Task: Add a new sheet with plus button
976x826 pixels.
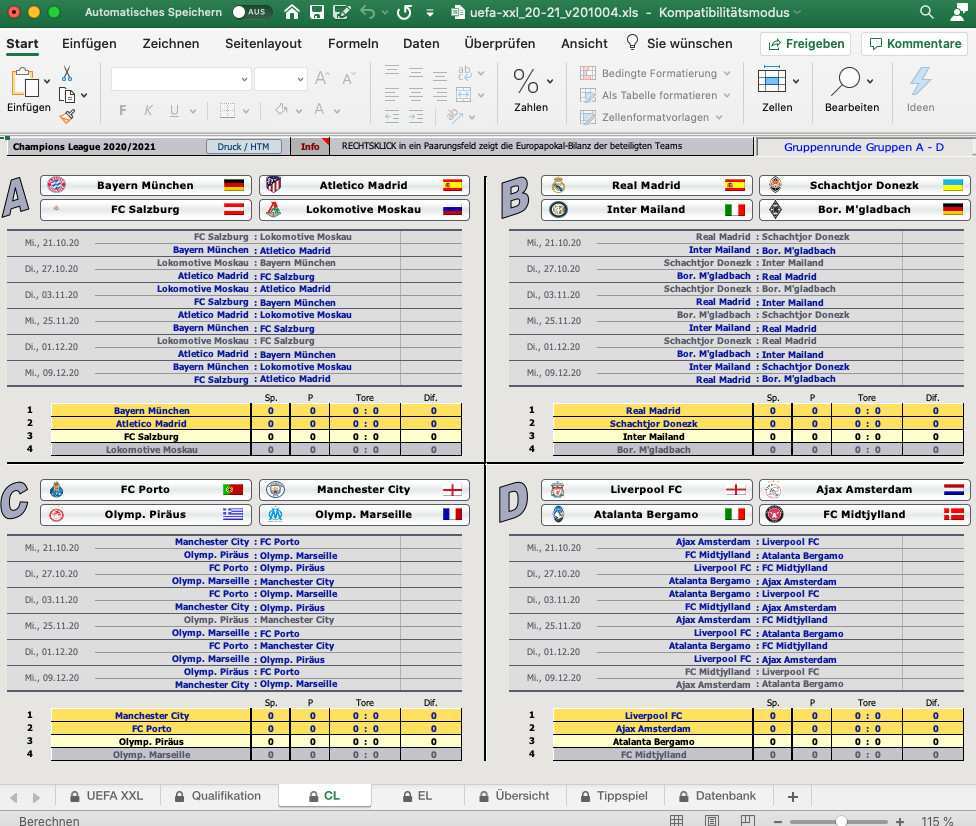Action: click(x=793, y=796)
